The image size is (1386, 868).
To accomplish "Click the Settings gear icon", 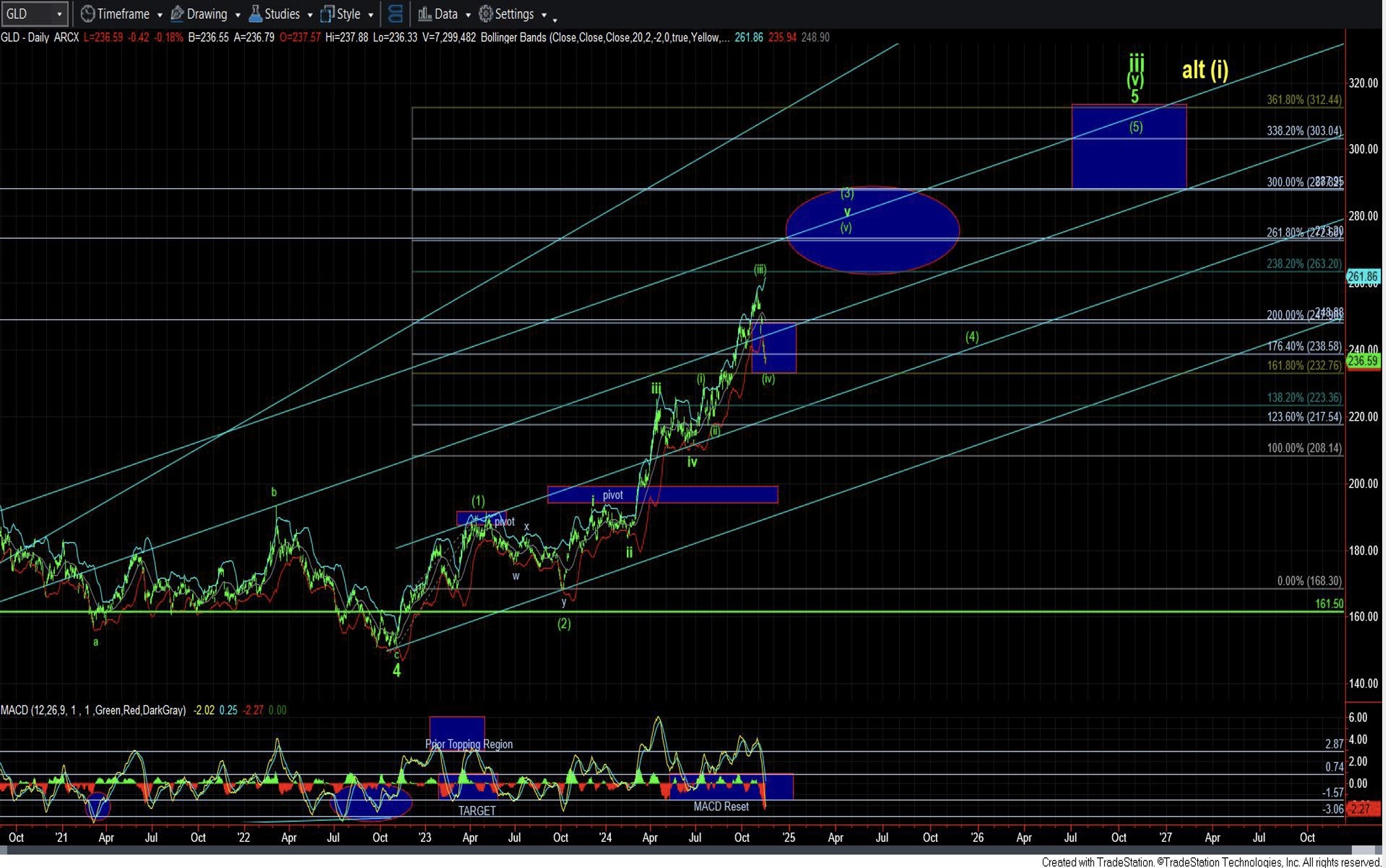I will [486, 13].
